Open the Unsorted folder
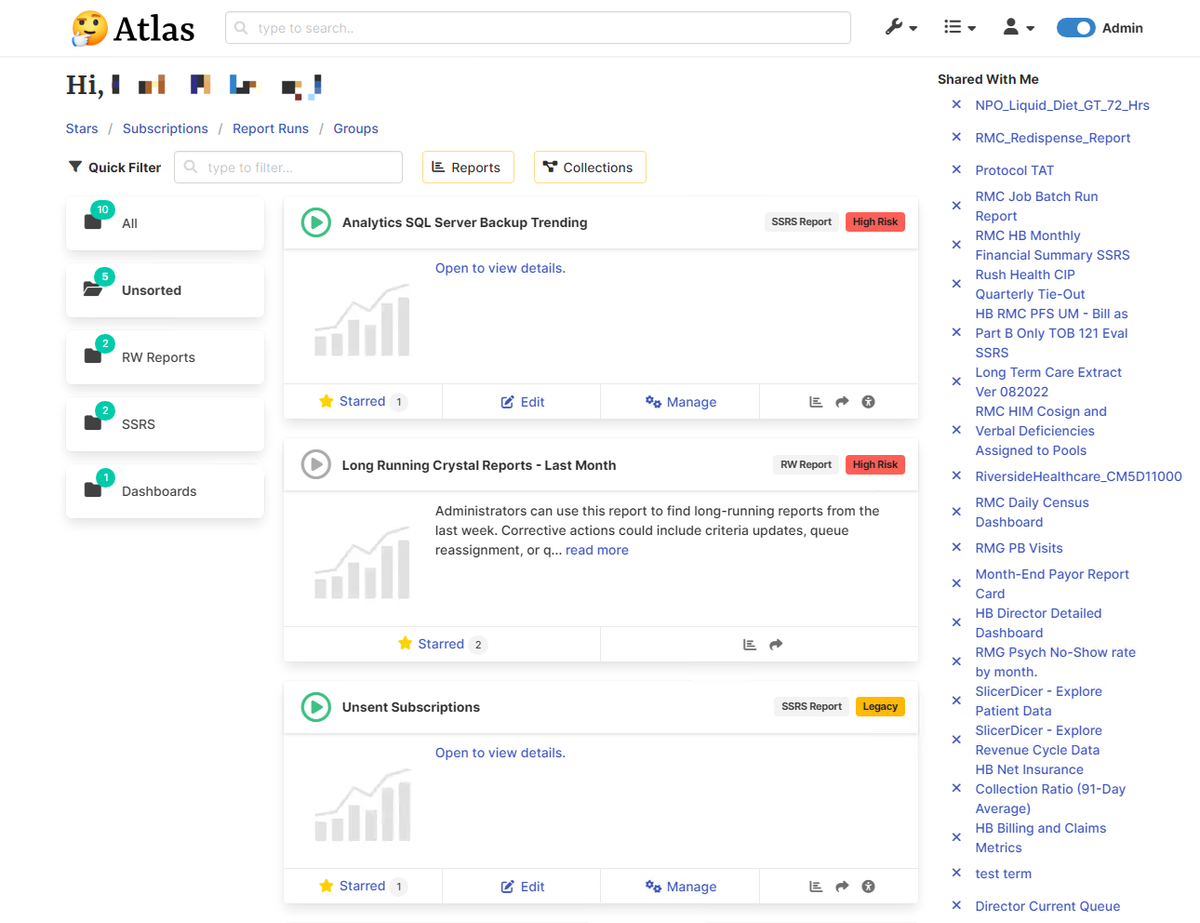The width and height of the screenshot is (1200, 923). pos(164,291)
